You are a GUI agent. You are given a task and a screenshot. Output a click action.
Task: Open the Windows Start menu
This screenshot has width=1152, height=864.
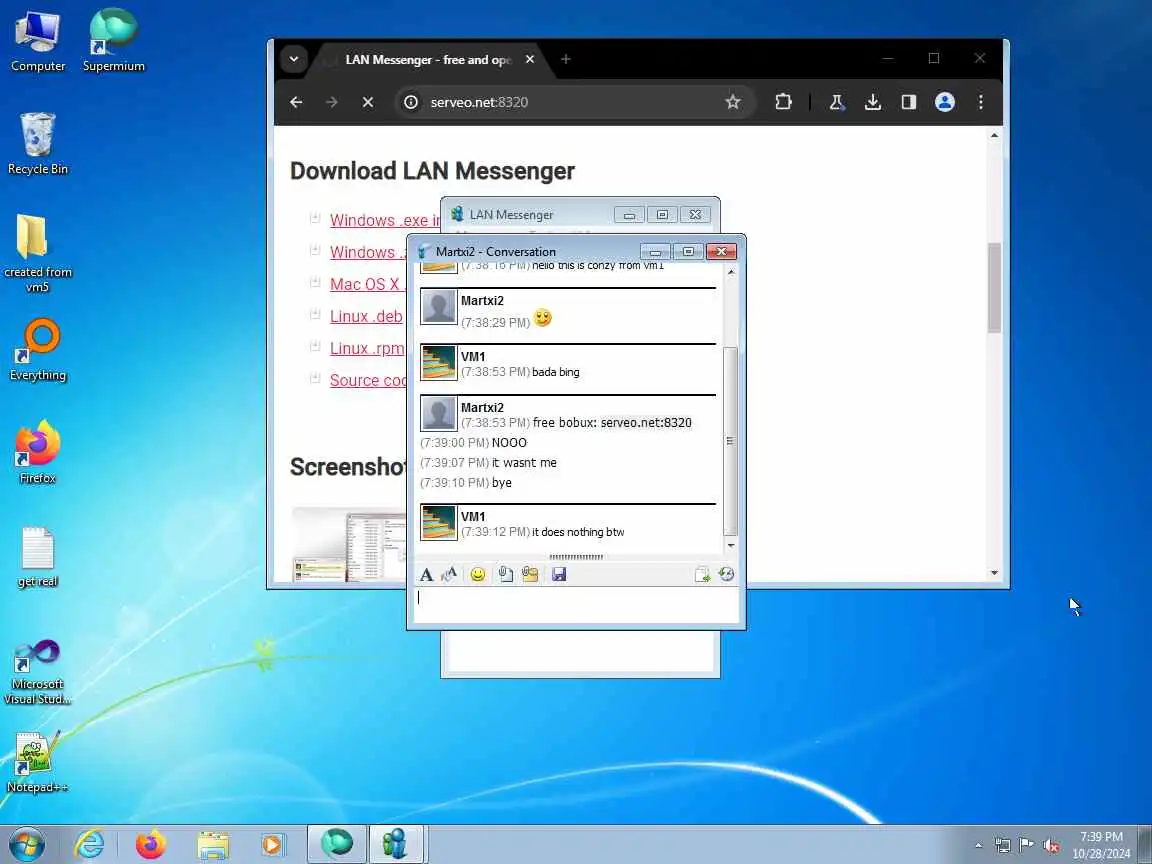coord(27,844)
